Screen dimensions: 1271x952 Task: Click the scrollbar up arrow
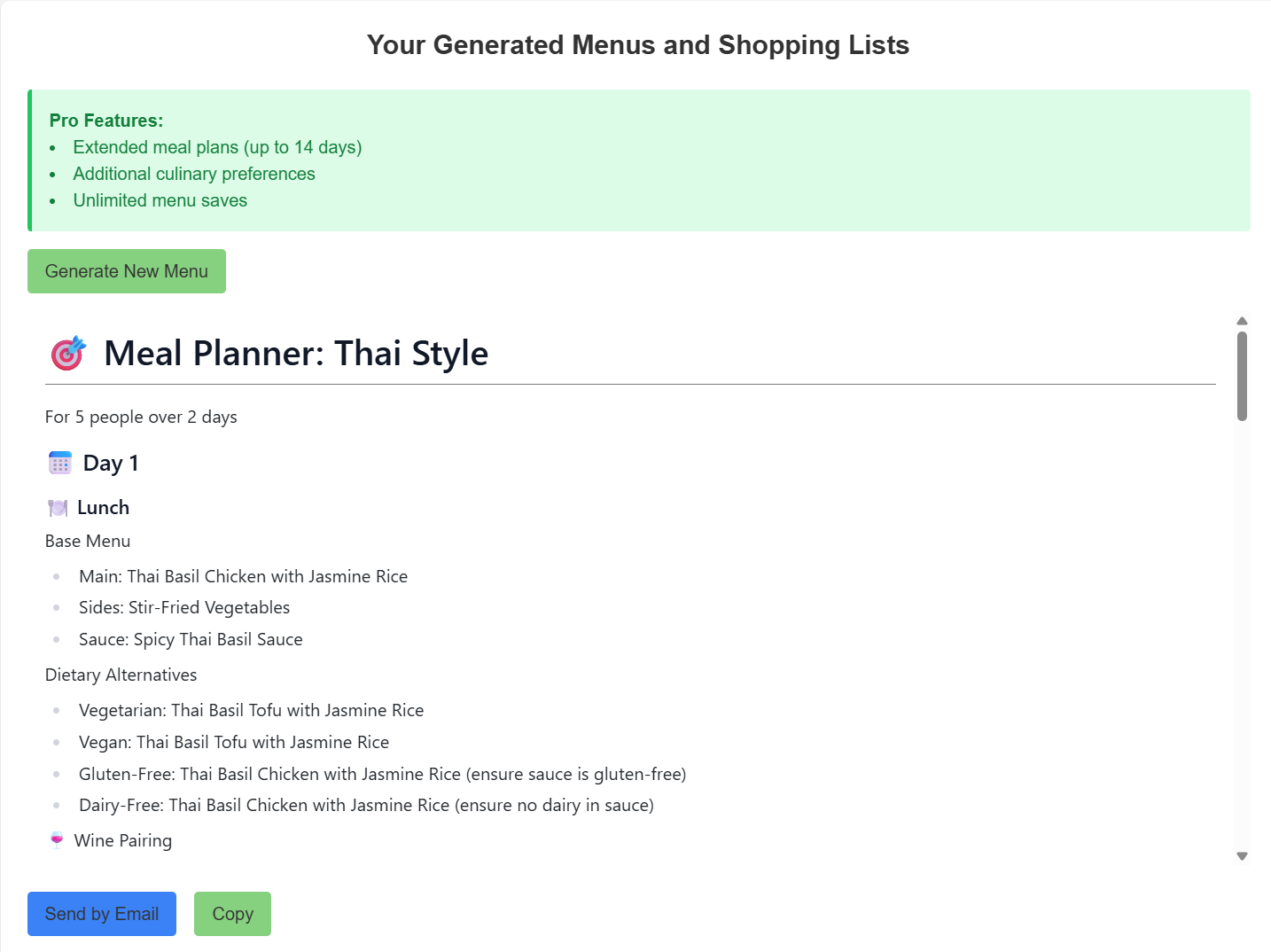click(x=1242, y=321)
